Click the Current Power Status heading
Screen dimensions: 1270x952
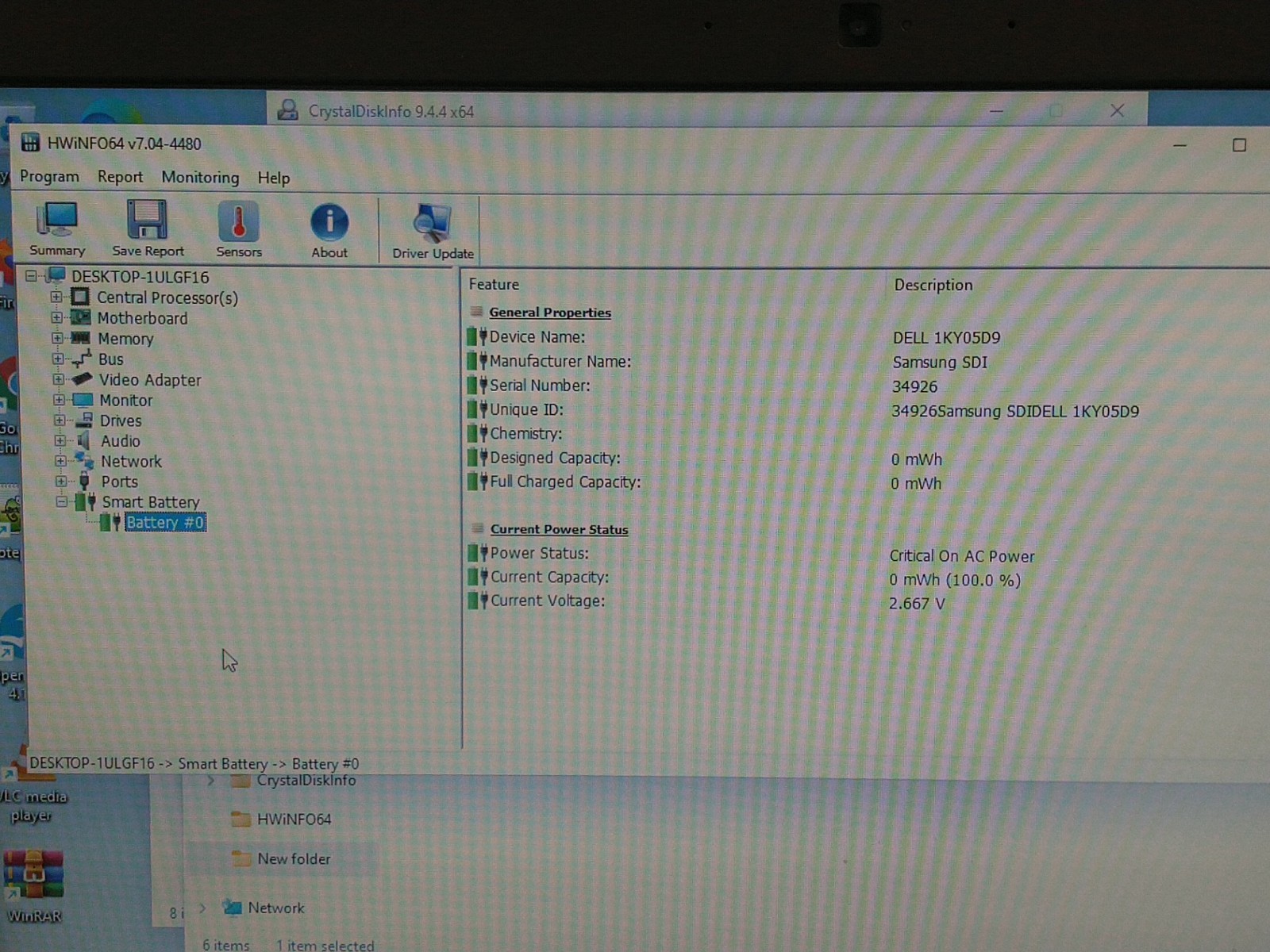(x=559, y=529)
